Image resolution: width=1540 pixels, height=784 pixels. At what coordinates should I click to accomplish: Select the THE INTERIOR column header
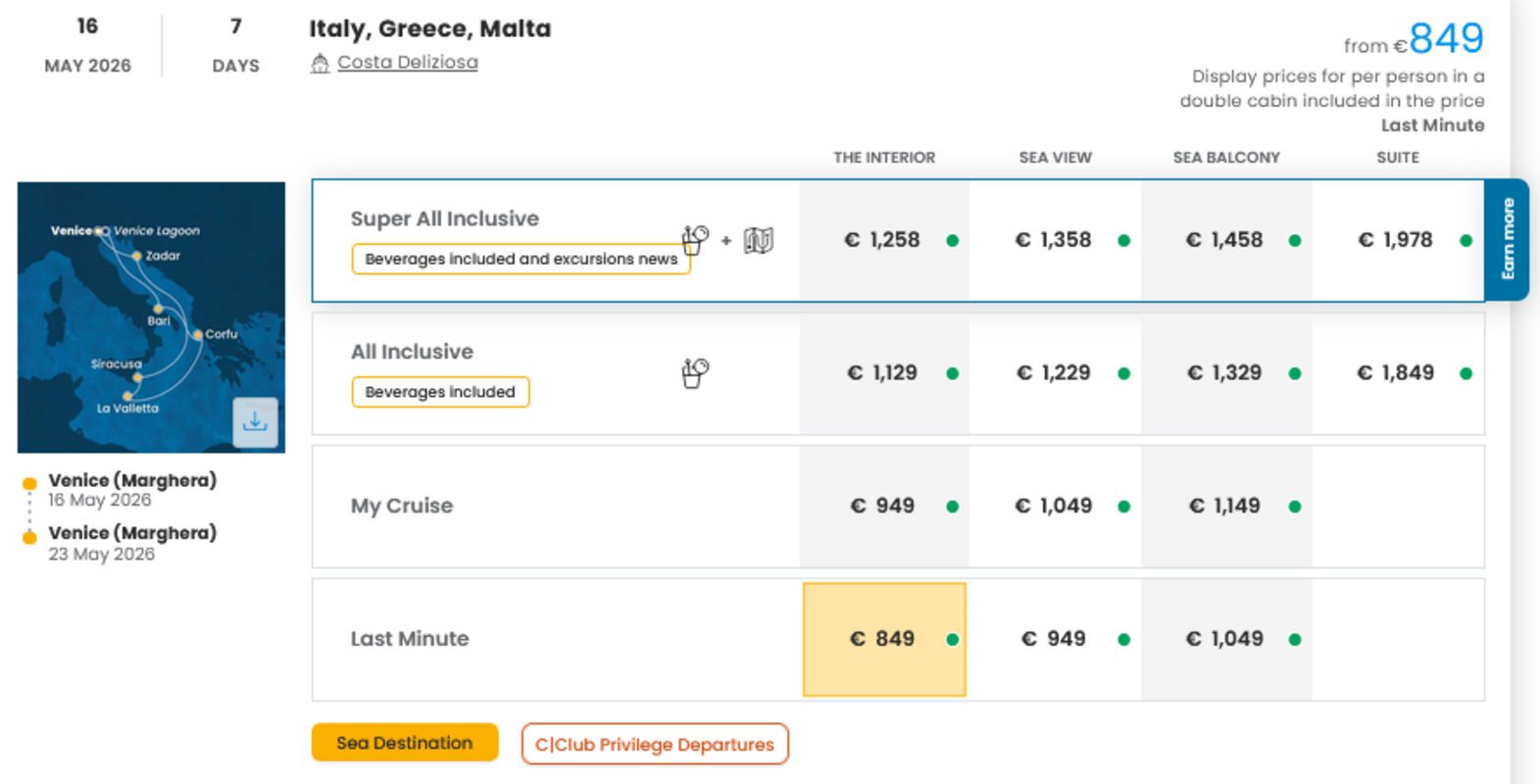click(883, 157)
